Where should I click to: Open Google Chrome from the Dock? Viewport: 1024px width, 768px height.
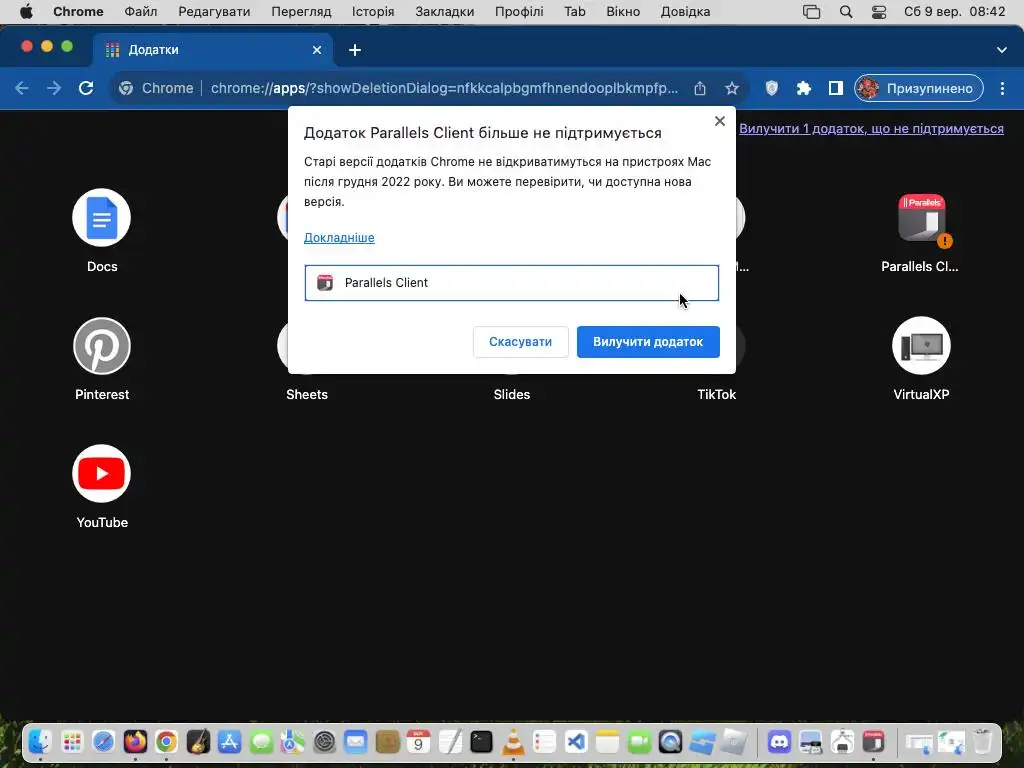[167, 742]
